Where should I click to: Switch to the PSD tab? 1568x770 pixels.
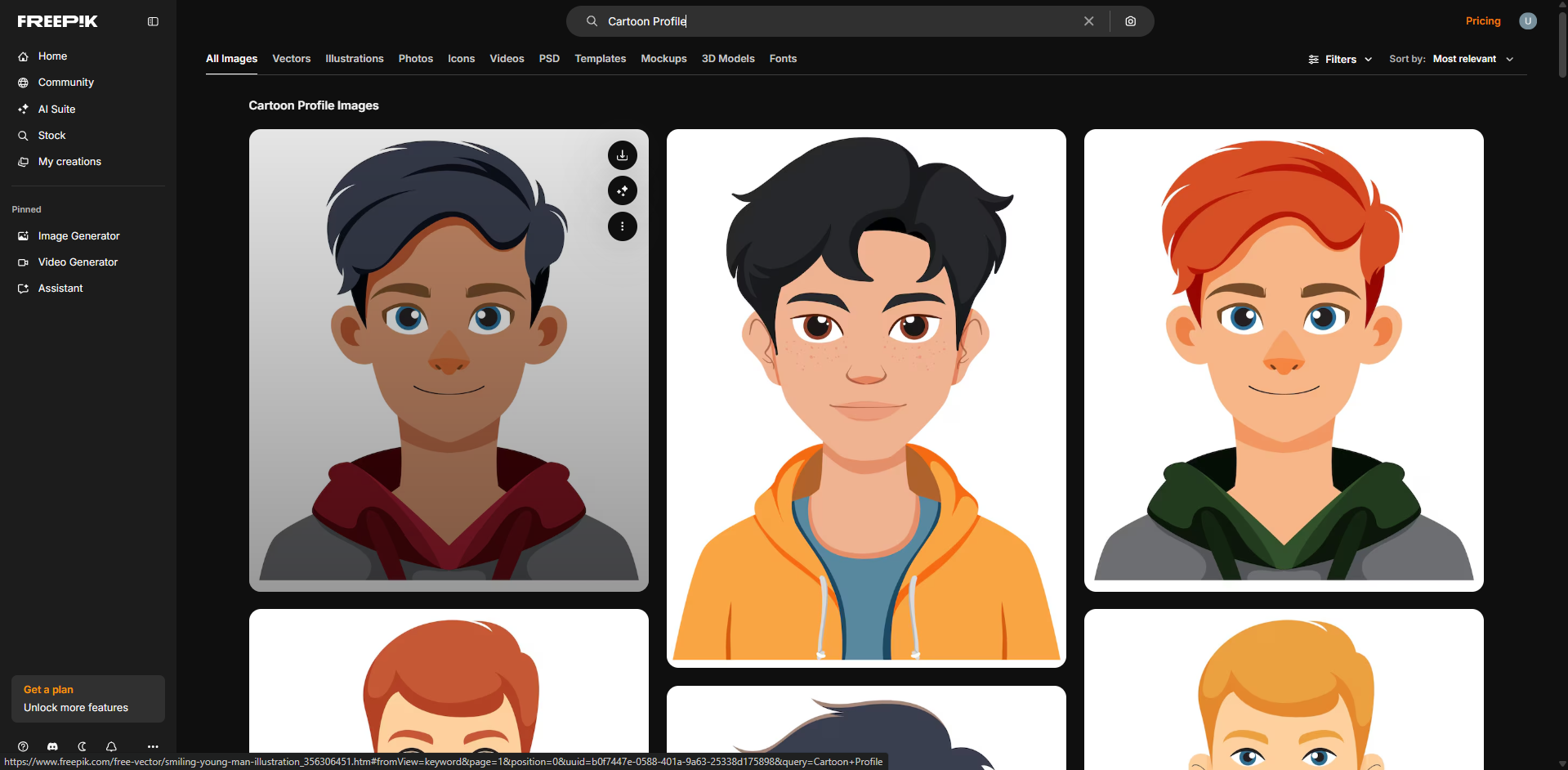[549, 59]
